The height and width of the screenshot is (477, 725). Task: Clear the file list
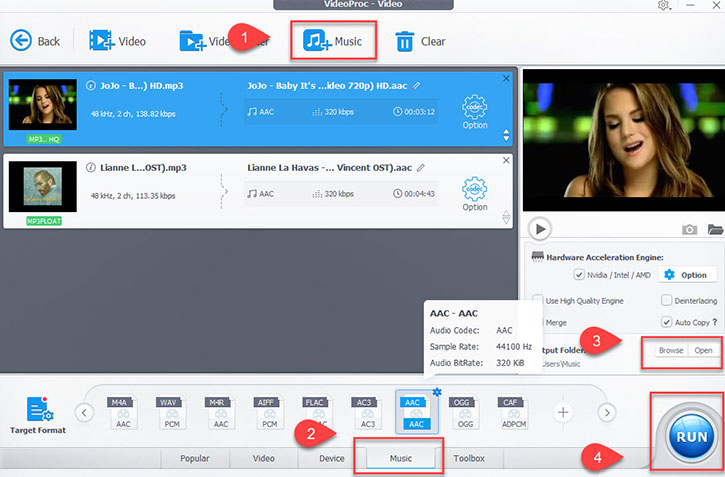point(420,42)
